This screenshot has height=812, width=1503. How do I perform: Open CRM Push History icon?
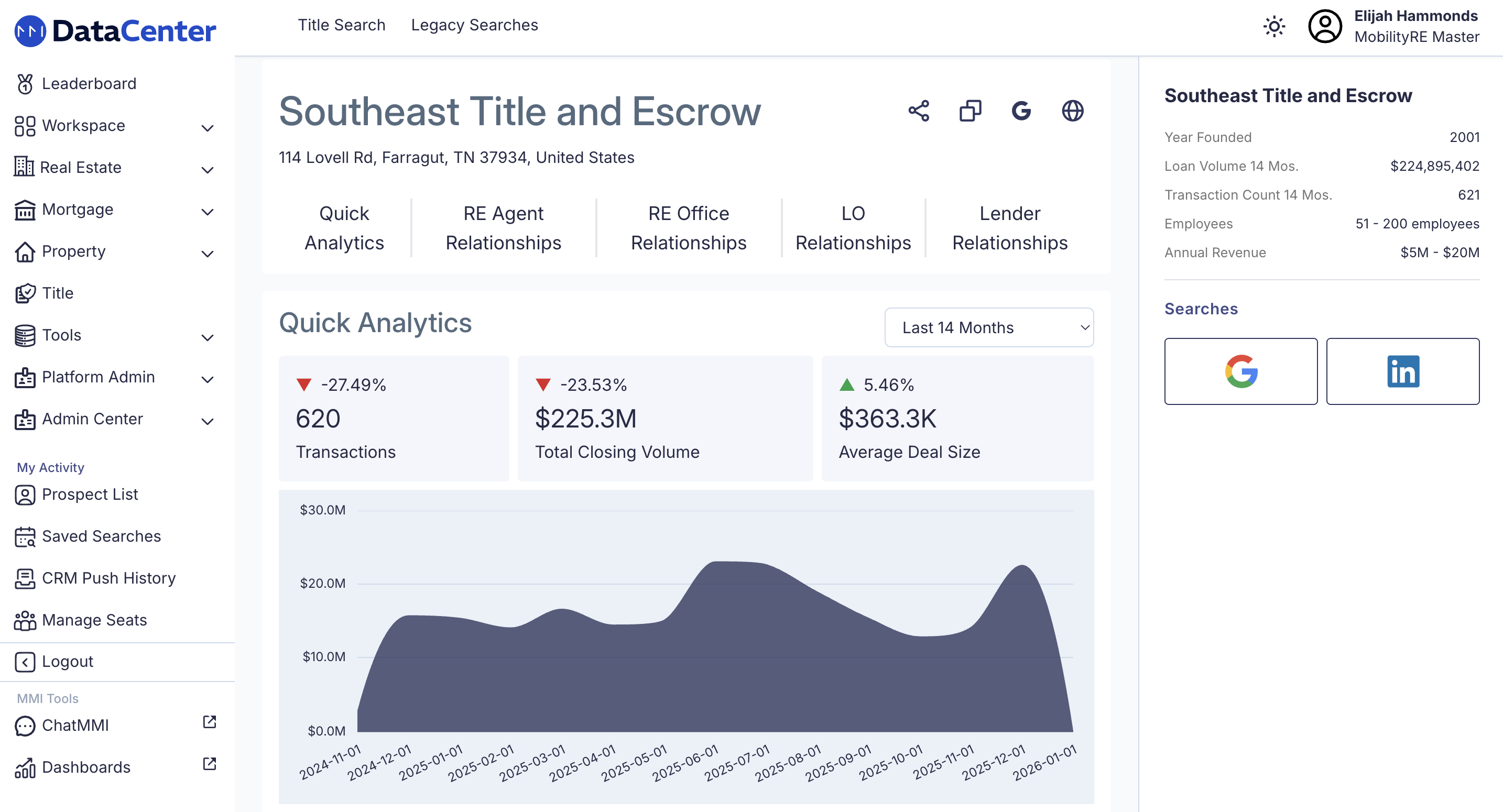(25, 579)
